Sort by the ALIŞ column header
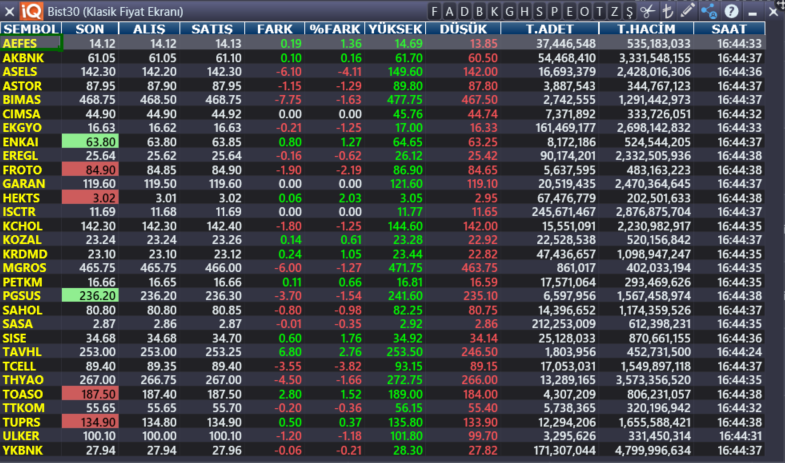 tap(149, 29)
